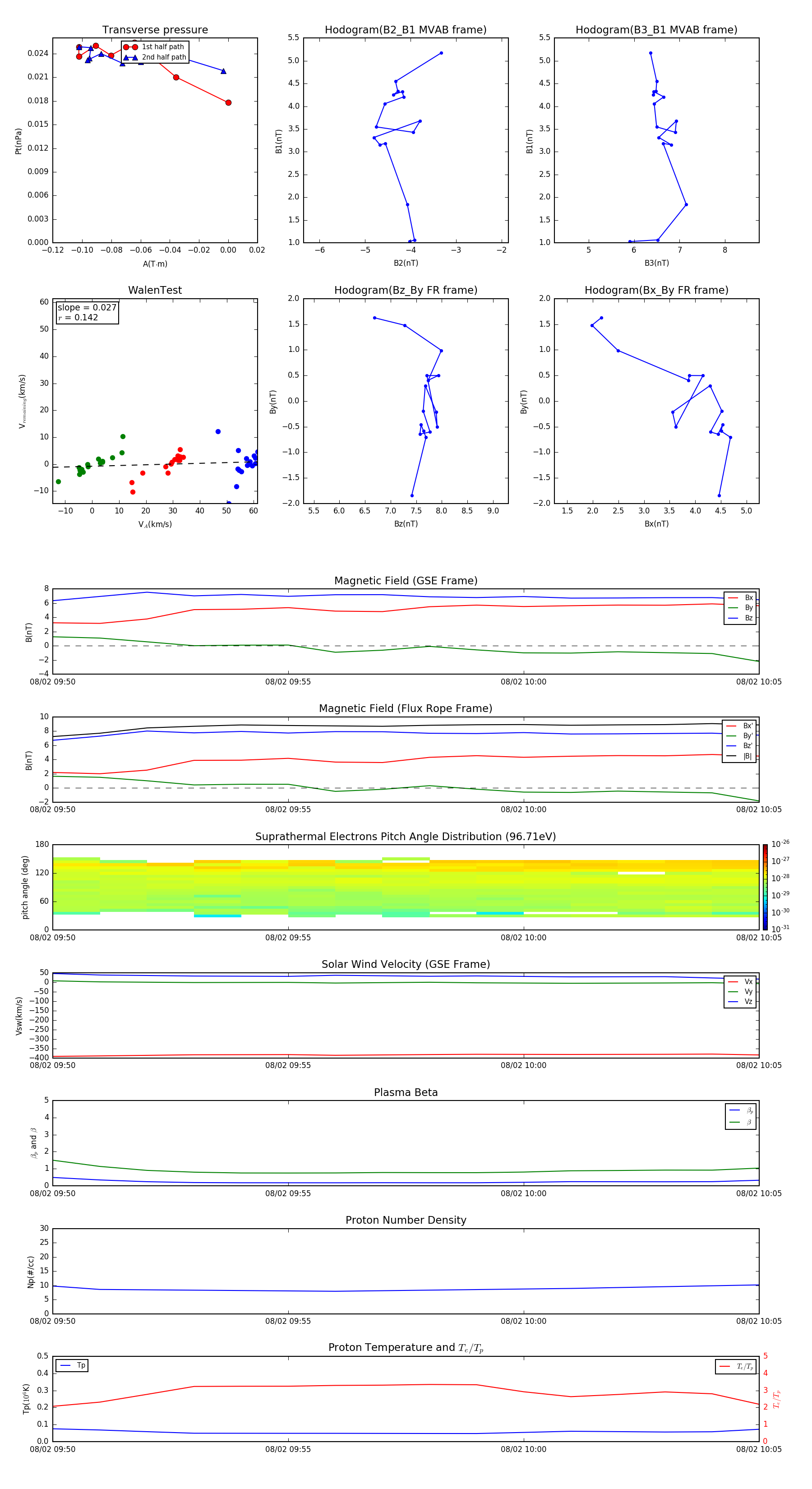
Task: Select the βp entry in Plasma Beta legend
Action: [741, 1110]
